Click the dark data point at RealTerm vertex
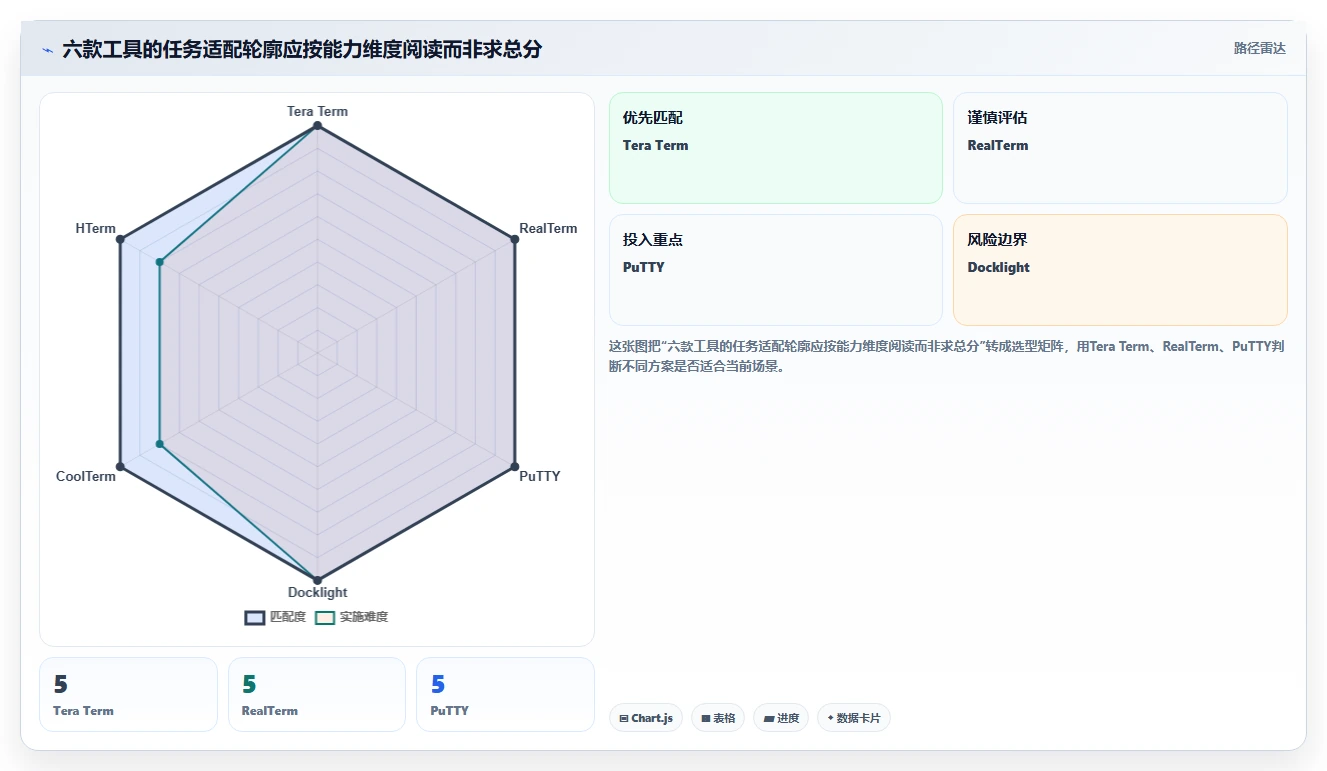This screenshot has height=771, width=1327. coord(515,239)
